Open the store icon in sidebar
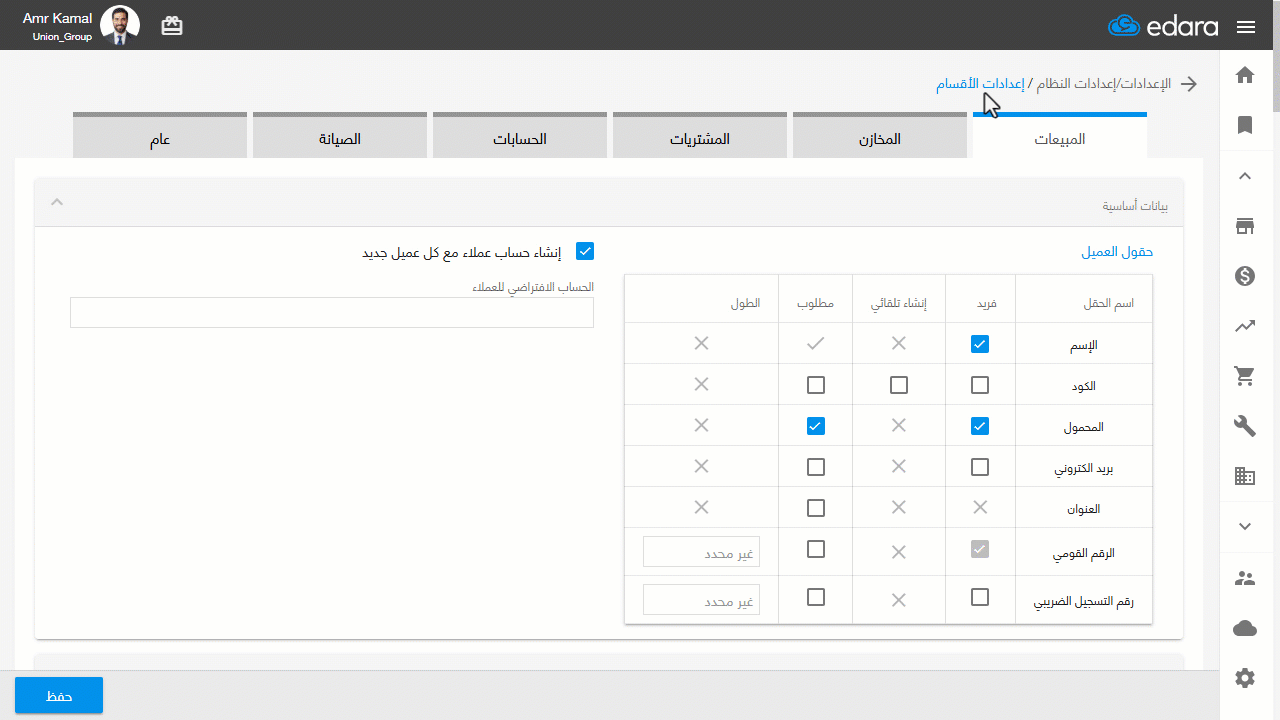This screenshot has width=1280, height=720. (1245, 226)
